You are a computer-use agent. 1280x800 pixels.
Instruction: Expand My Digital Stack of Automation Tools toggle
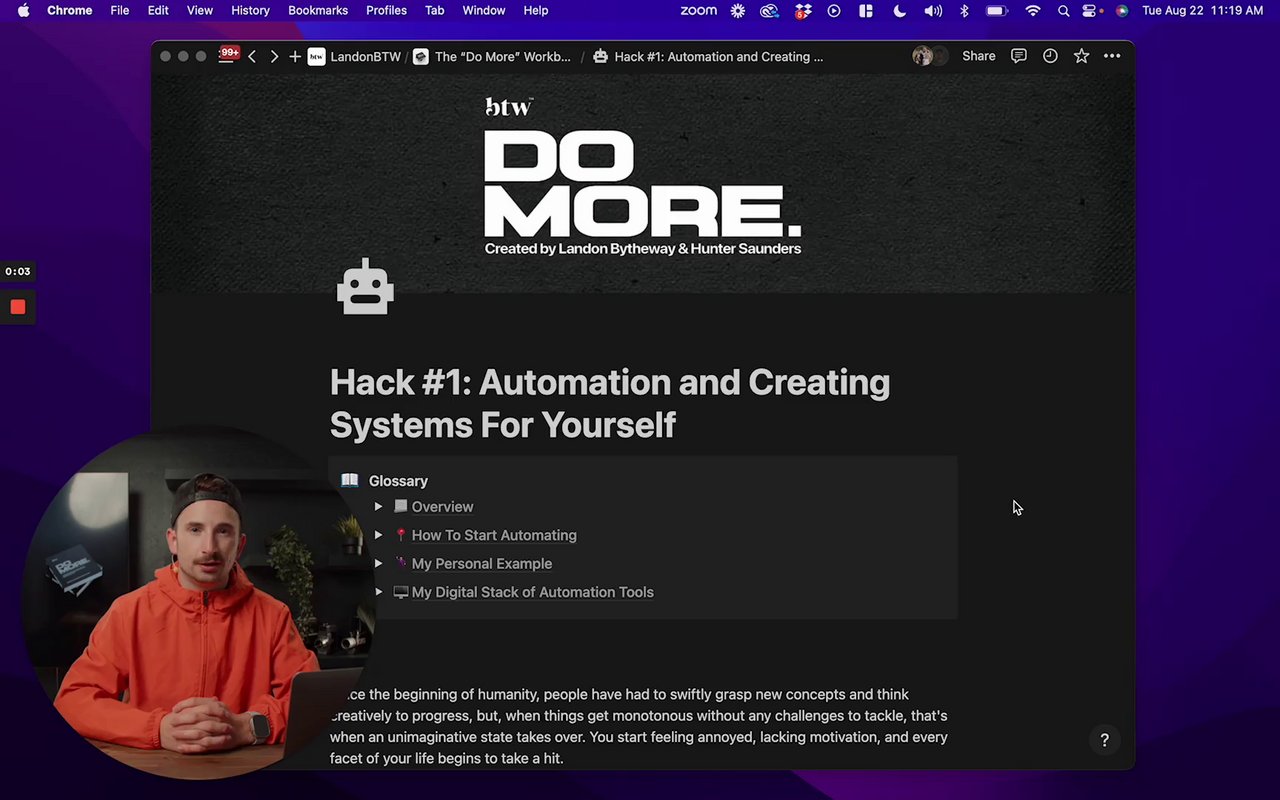tap(378, 592)
